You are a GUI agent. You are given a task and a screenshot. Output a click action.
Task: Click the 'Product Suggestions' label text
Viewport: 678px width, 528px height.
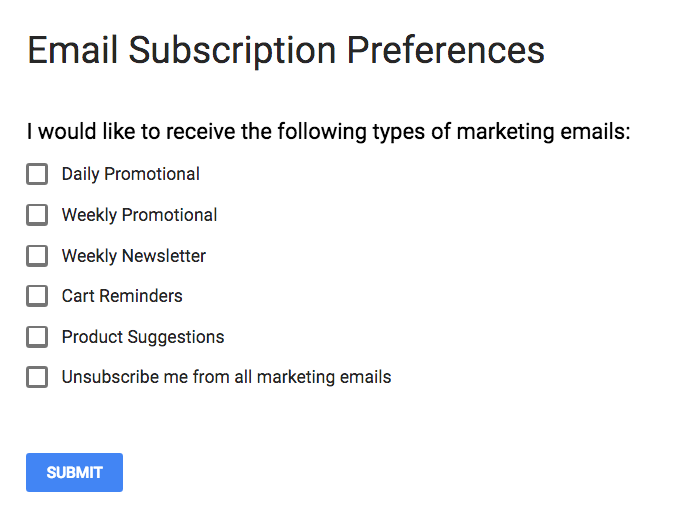tap(142, 337)
